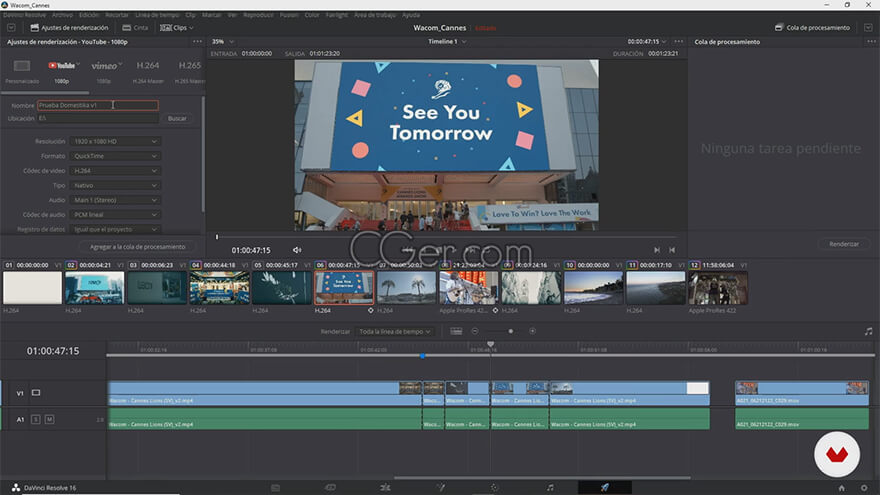The width and height of the screenshot is (880, 495).
Task: Expand the top-left panel toggle arrow
Action: [x=11, y=28]
